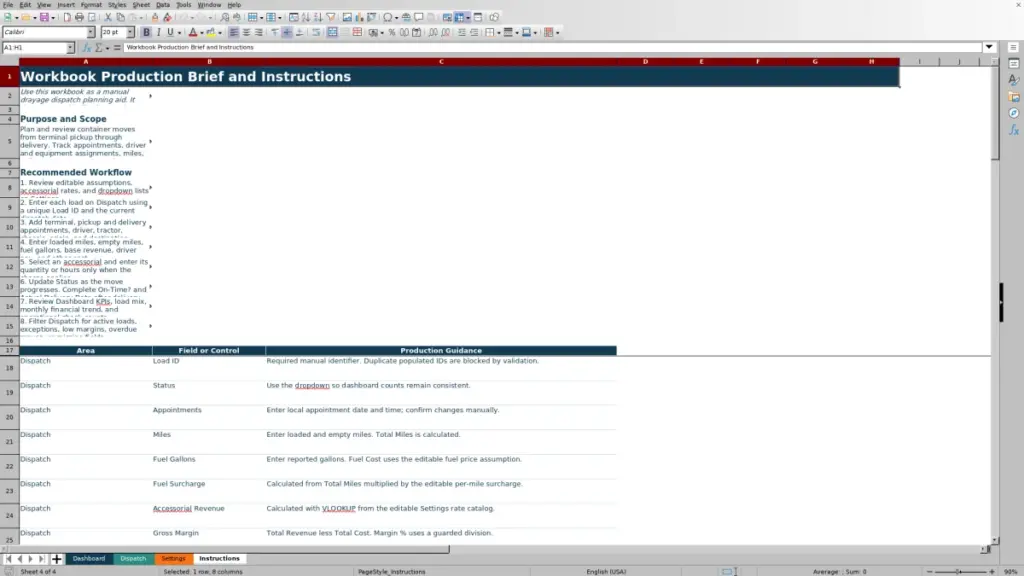Open the Background Color dropdown arrow
This screenshot has width=1024, height=576.
tap(220, 33)
